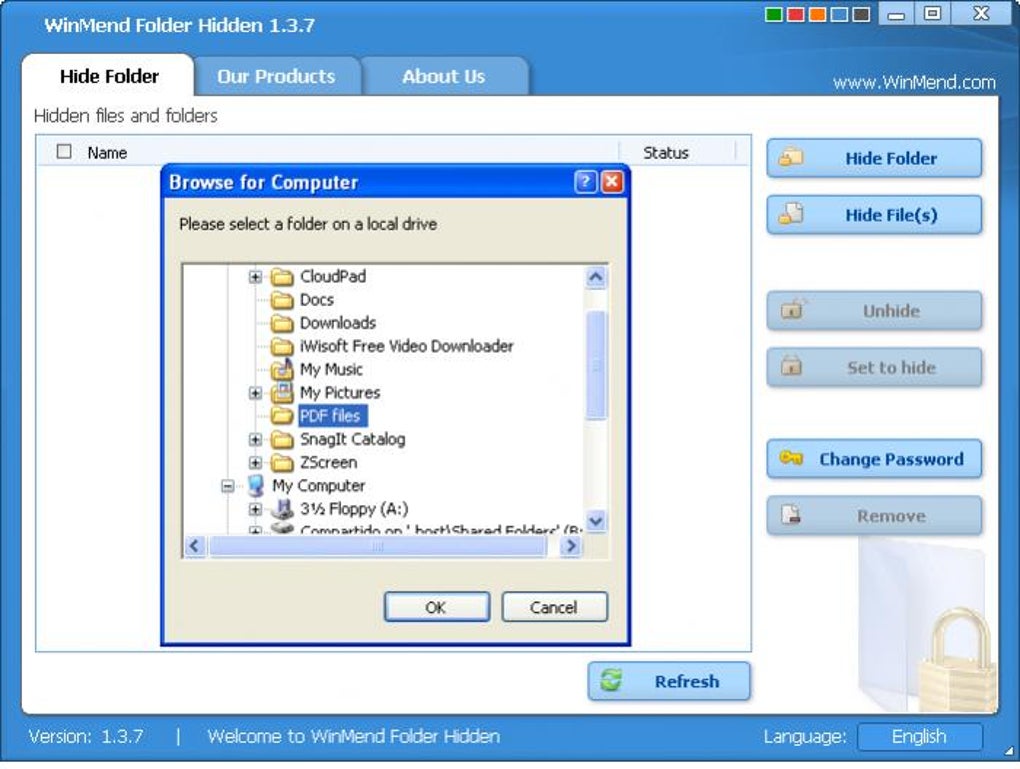The width and height of the screenshot is (1020, 769).
Task: Click the Hide Folder button on the right
Action: click(874, 158)
